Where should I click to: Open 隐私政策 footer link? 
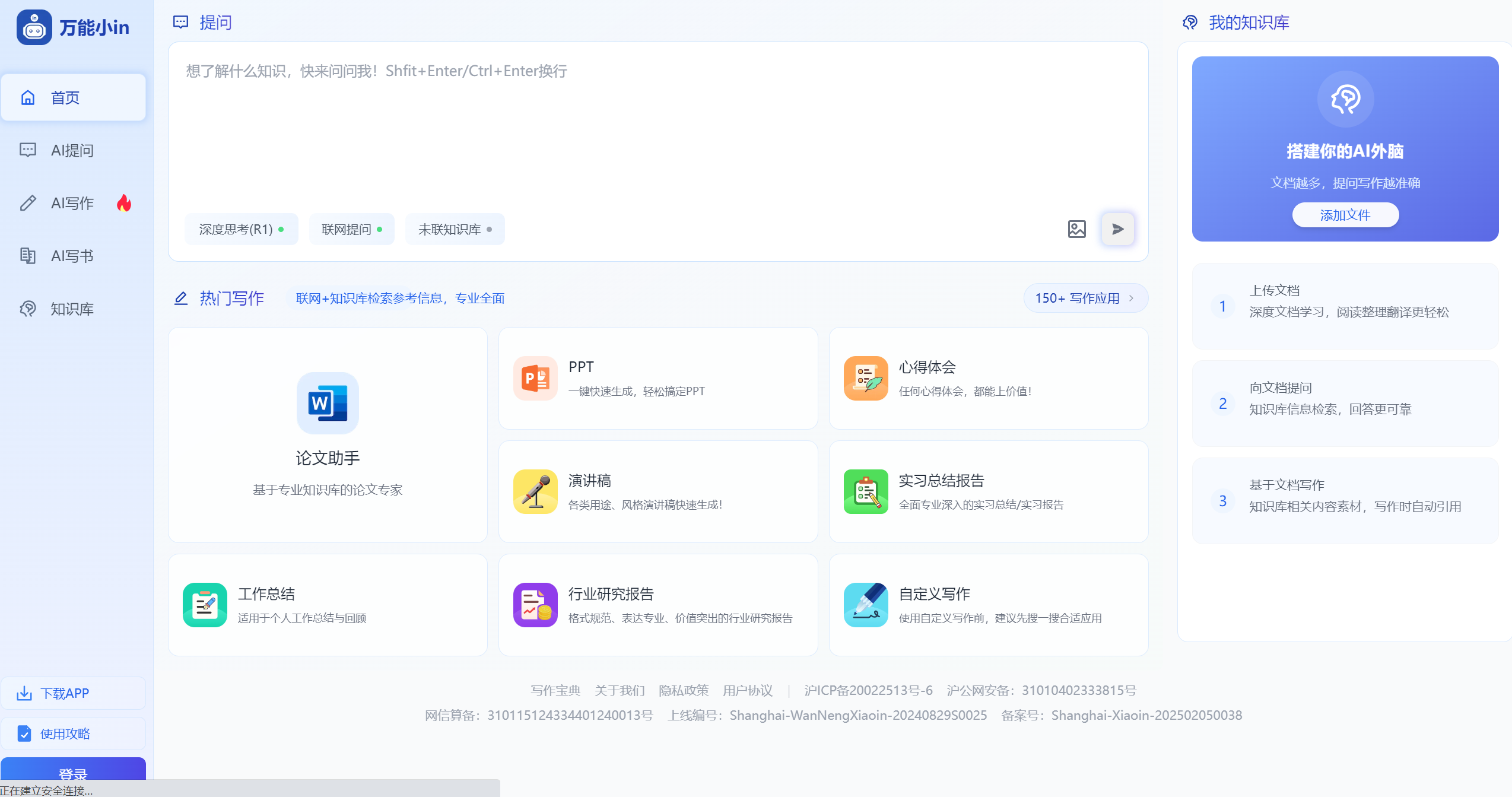pos(684,690)
